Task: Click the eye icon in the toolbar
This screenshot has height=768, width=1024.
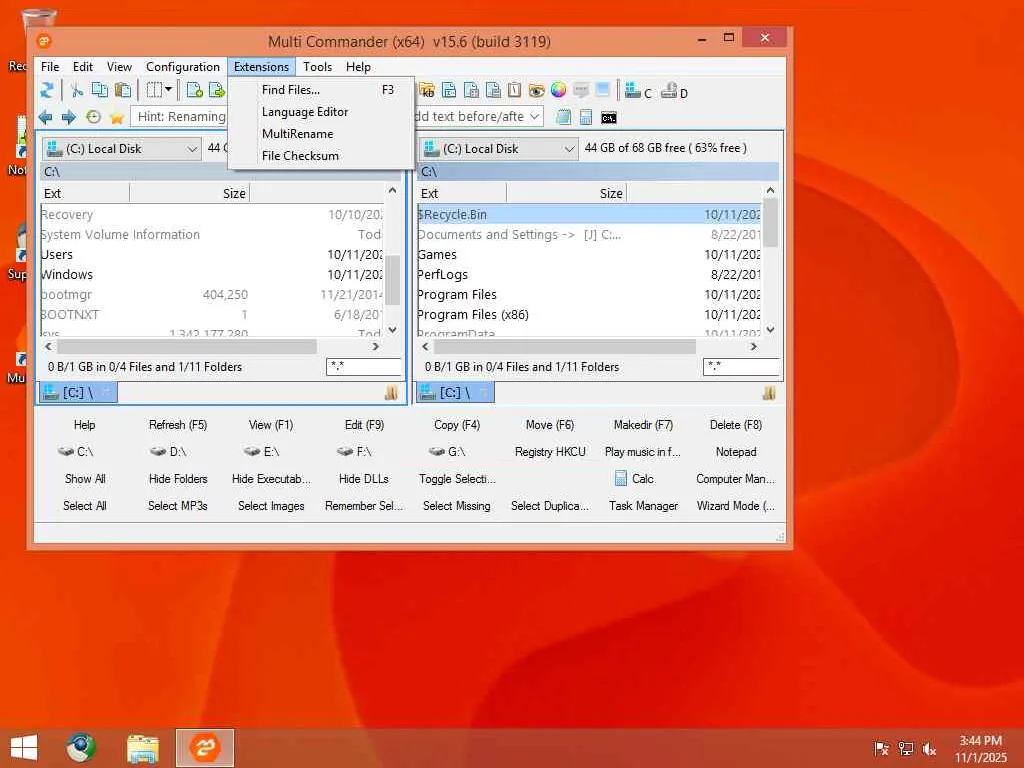Action: point(536,90)
